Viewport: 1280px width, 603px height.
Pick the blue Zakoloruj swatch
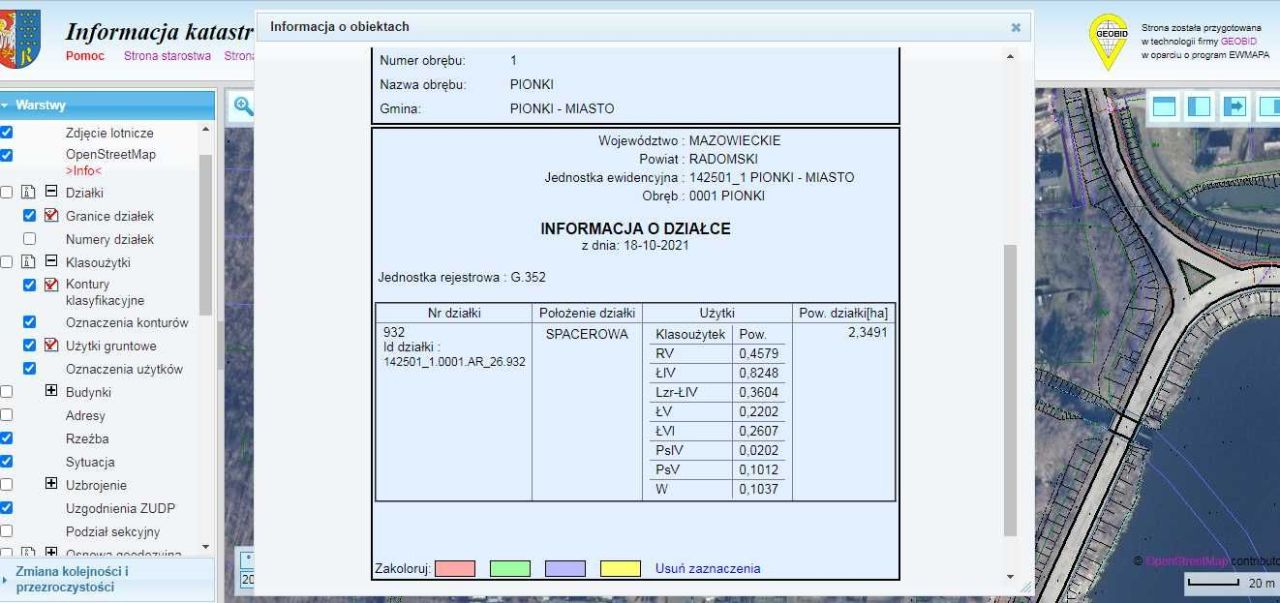[x=565, y=569]
